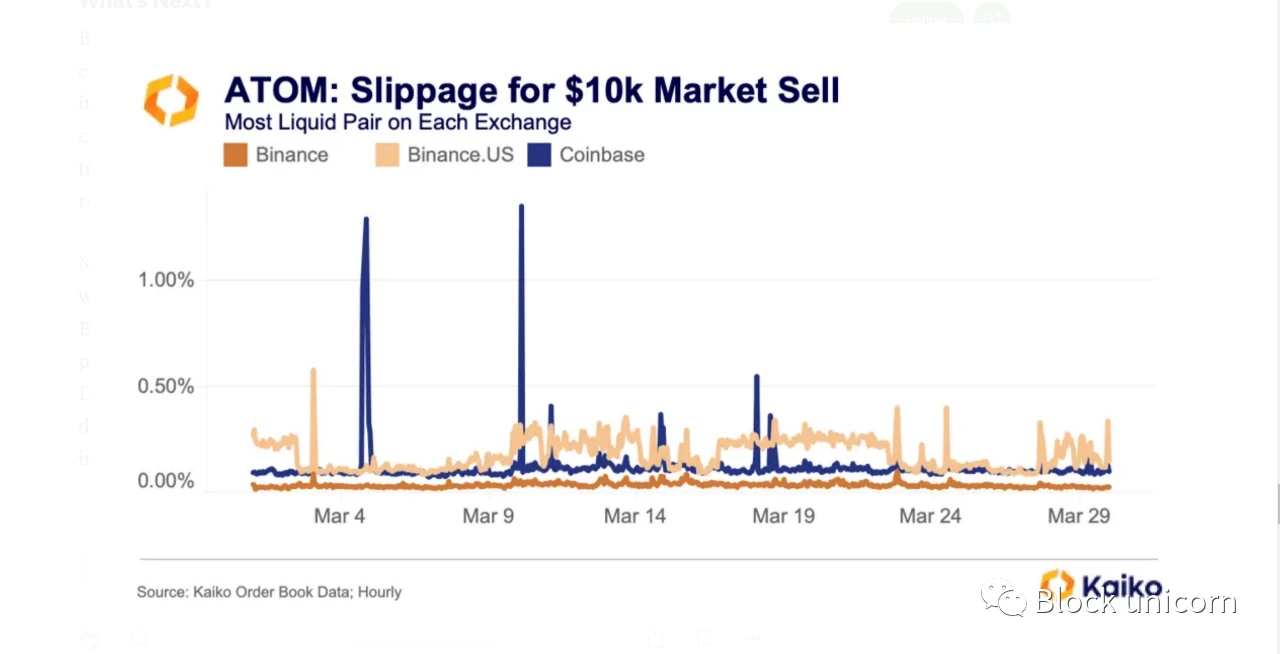Open the faded three-dot more menu

(x=753, y=639)
